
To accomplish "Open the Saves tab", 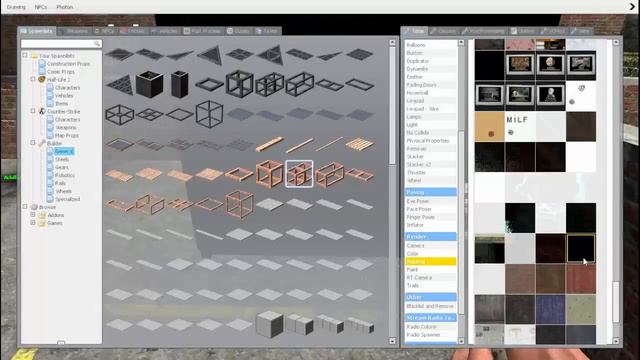I will pos(267,31).
